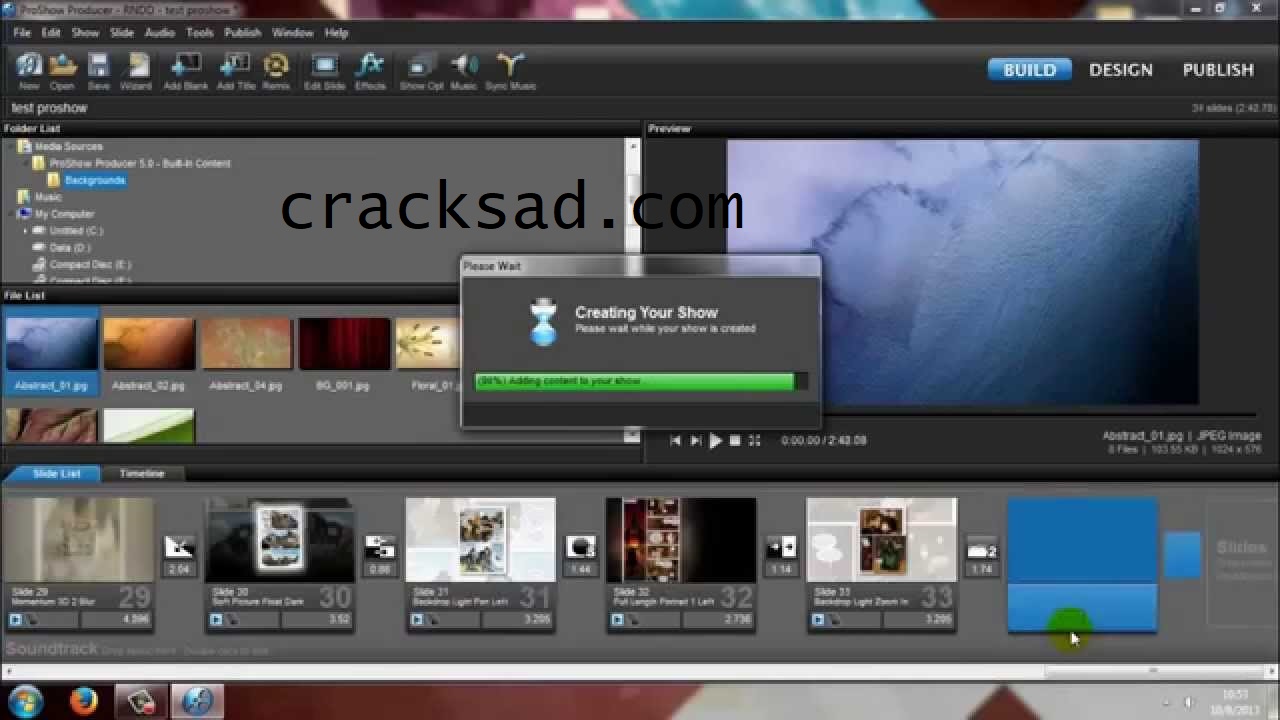
Task: Open the Effects (fx) tool
Action: click(370, 70)
